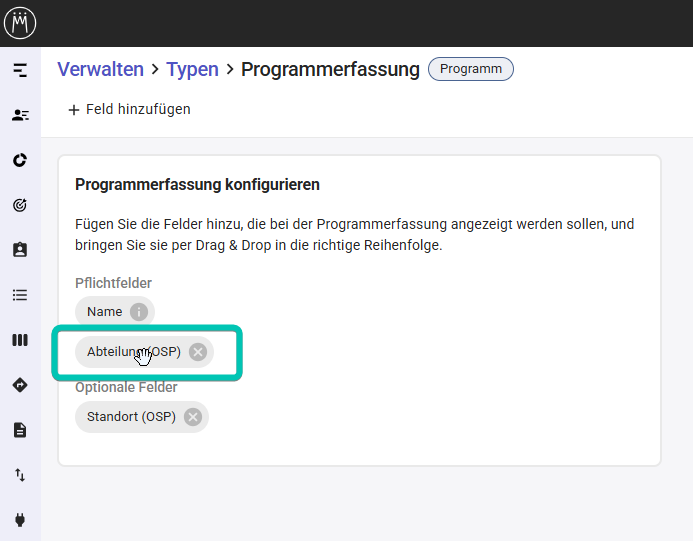Open the diamond direction arrow sidebar icon
Image resolution: width=693 pixels, height=541 pixels.
(x=20, y=385)
